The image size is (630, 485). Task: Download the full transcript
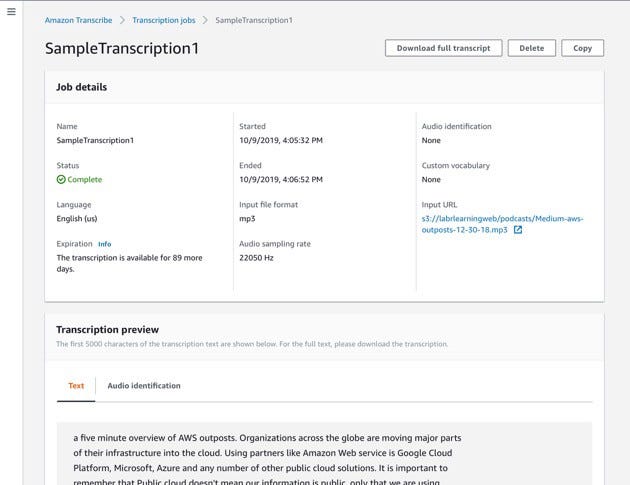pos(443,48)
